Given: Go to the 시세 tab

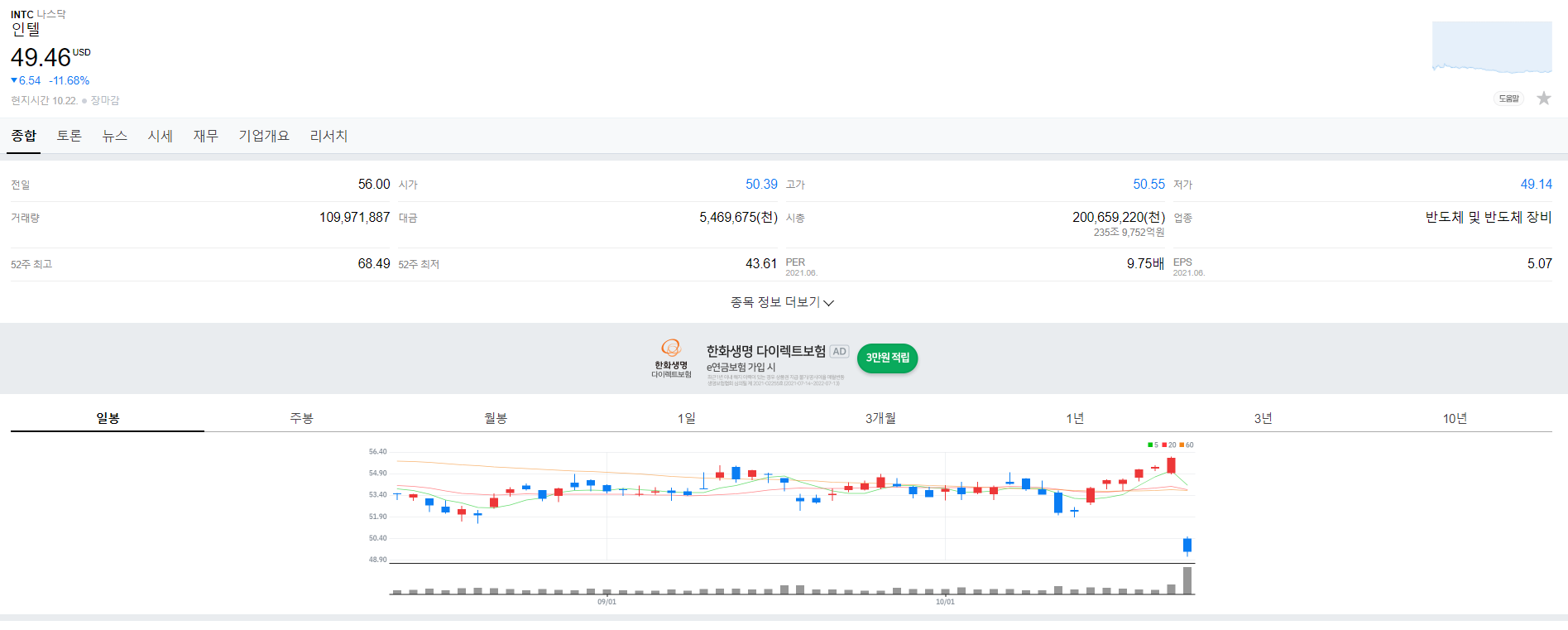Looking at the screenshot, I should [161, 136].
